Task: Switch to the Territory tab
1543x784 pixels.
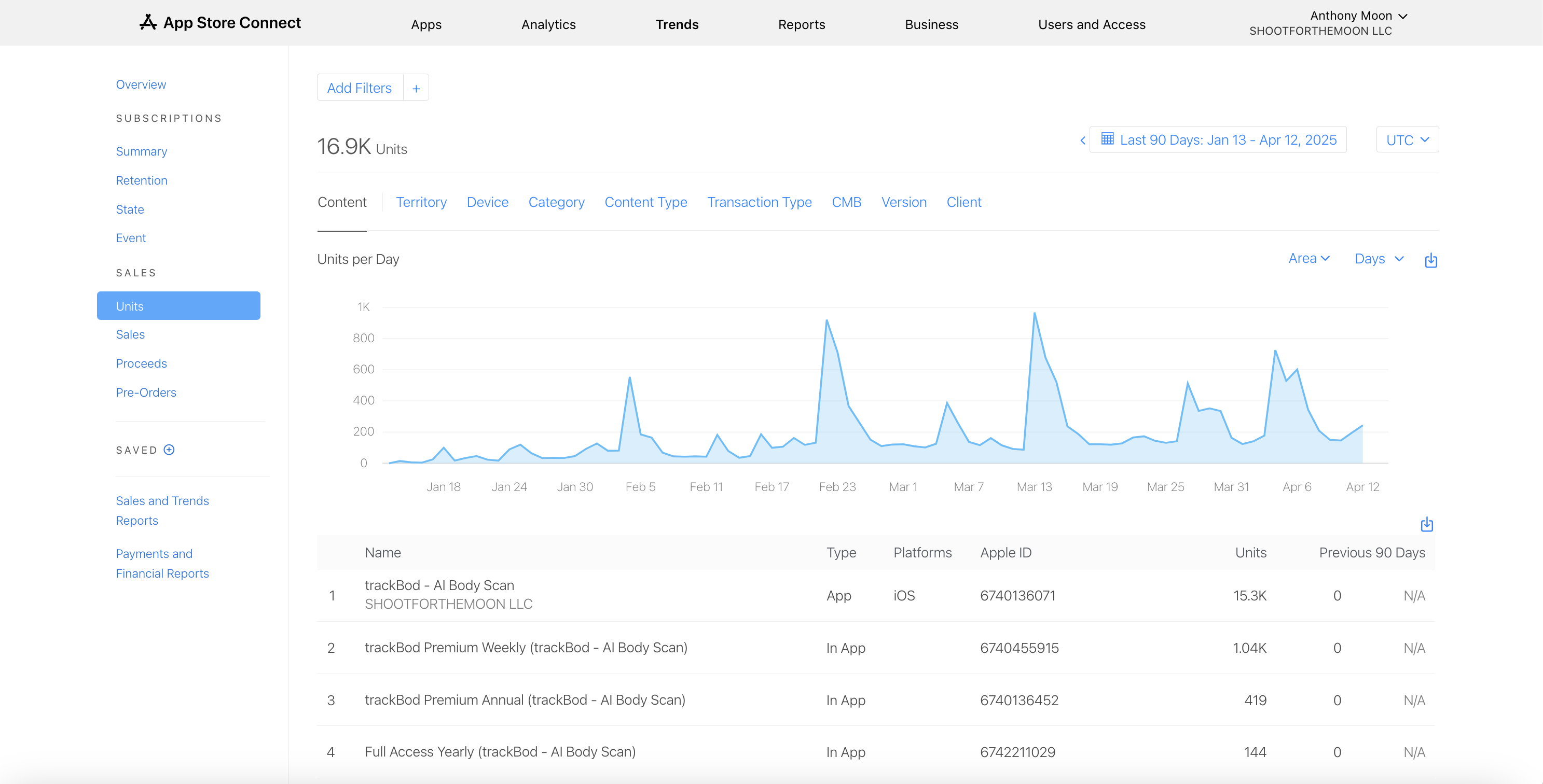Action: click(x=421, y=202)
